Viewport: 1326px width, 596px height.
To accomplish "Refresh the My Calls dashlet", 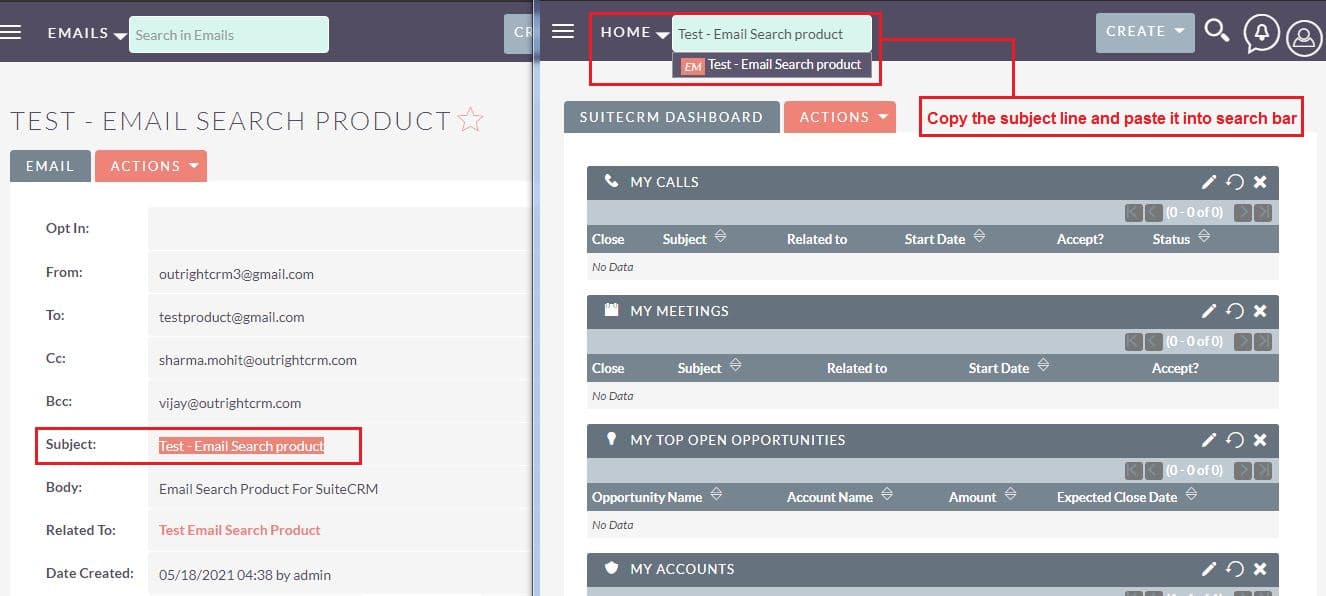I will (1235, 182).
